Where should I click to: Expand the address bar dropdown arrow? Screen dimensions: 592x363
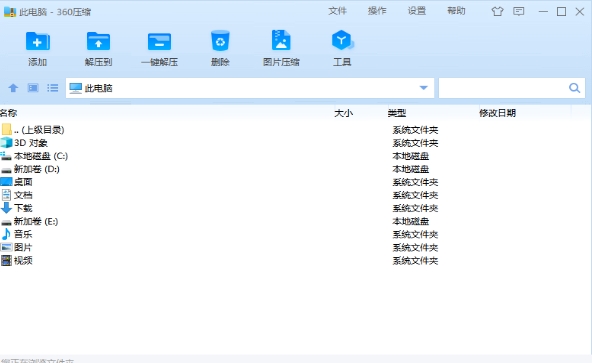tap(424, 88)
